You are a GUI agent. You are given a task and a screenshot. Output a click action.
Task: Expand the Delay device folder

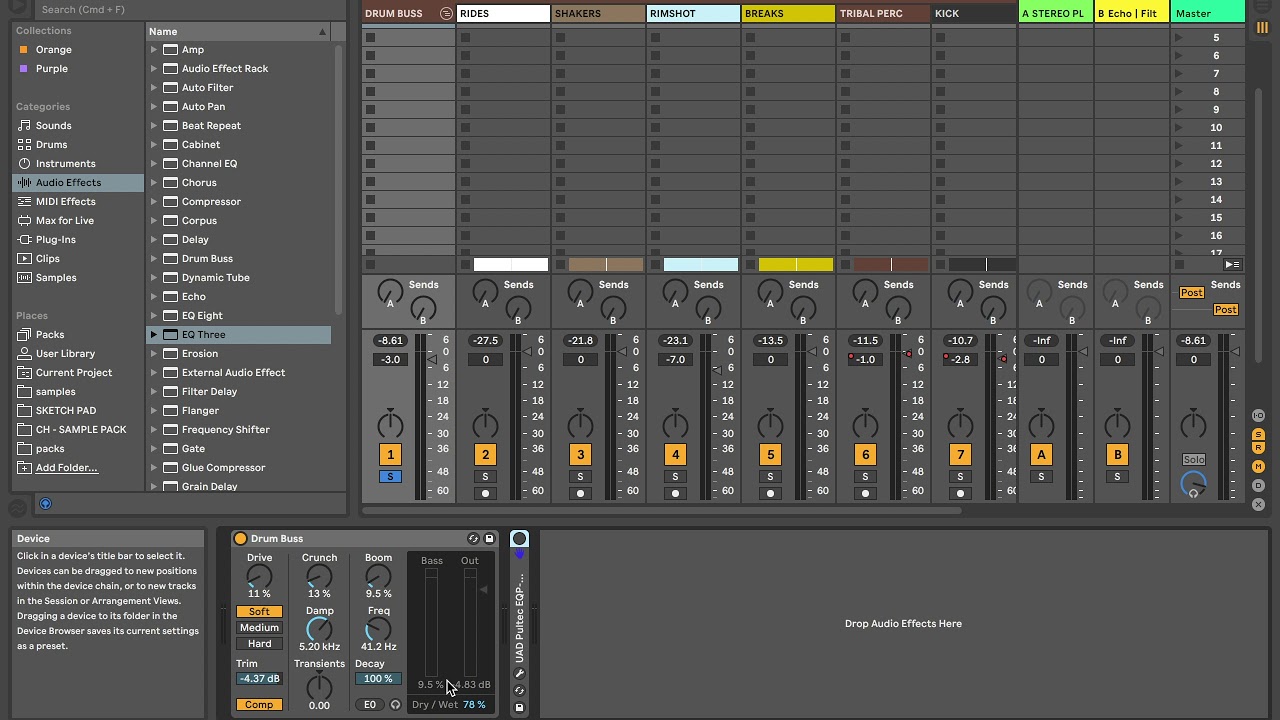[154, 240]
